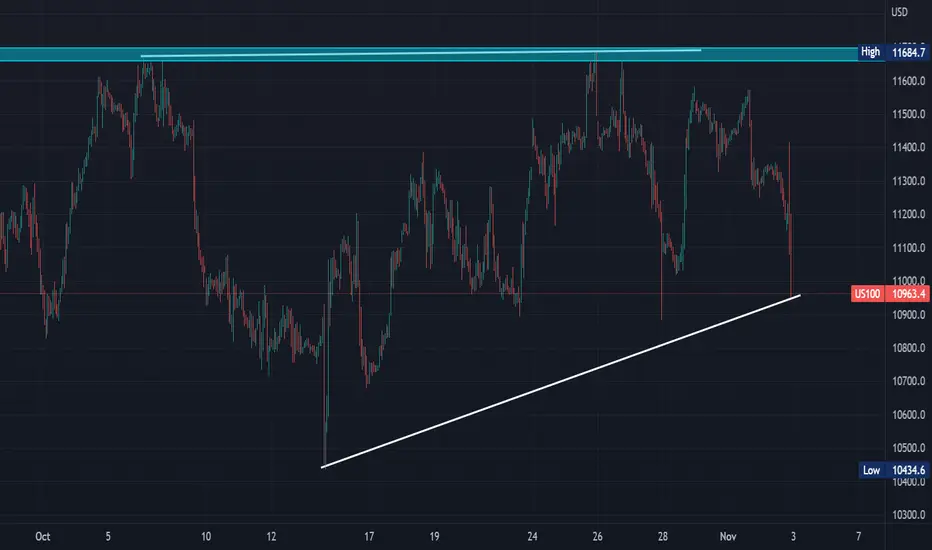
Task: Click the 10700.0 price axis label
Action: [909, 382]
